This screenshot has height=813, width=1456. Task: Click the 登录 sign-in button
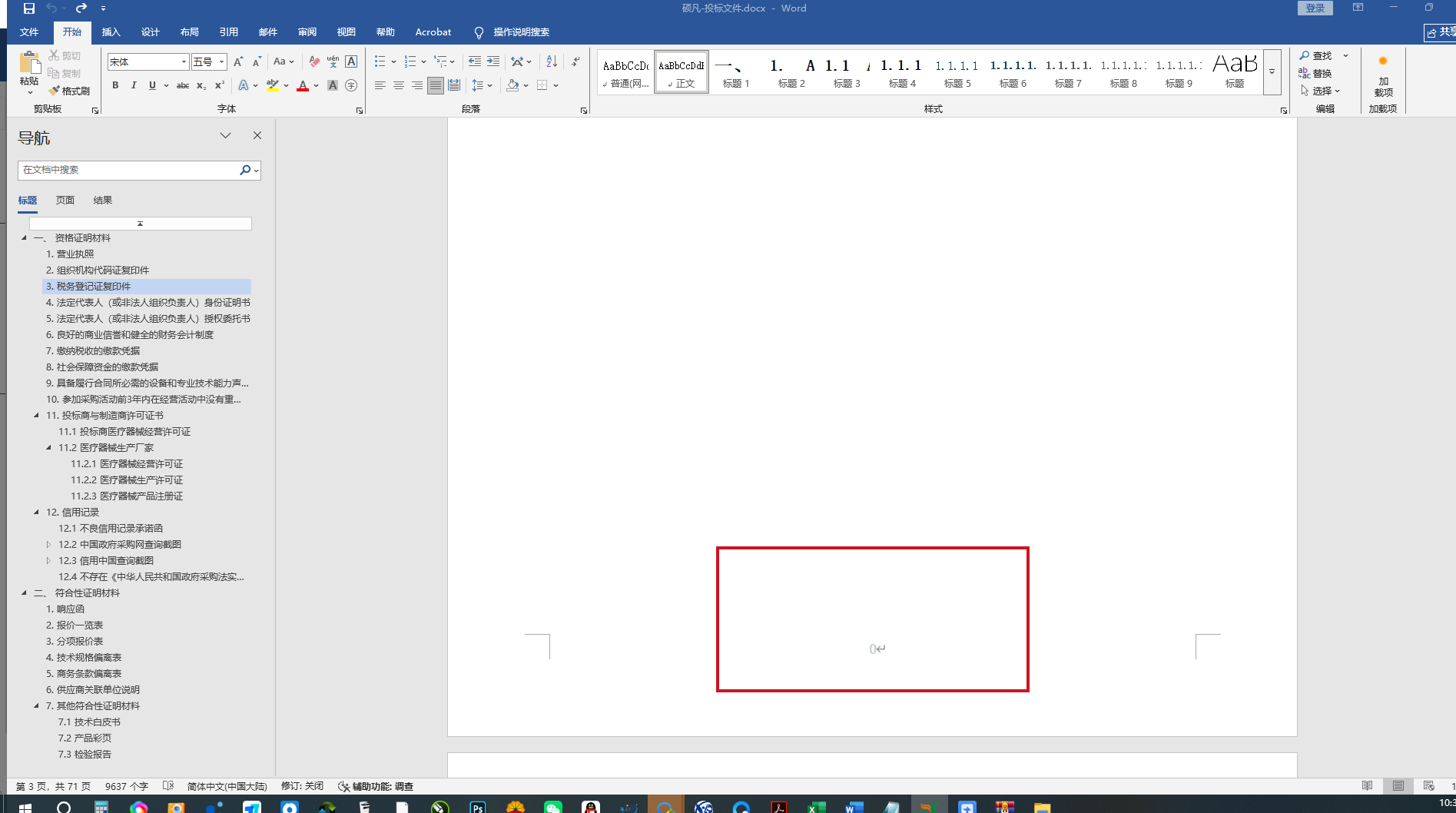[x=1315, y=8]
